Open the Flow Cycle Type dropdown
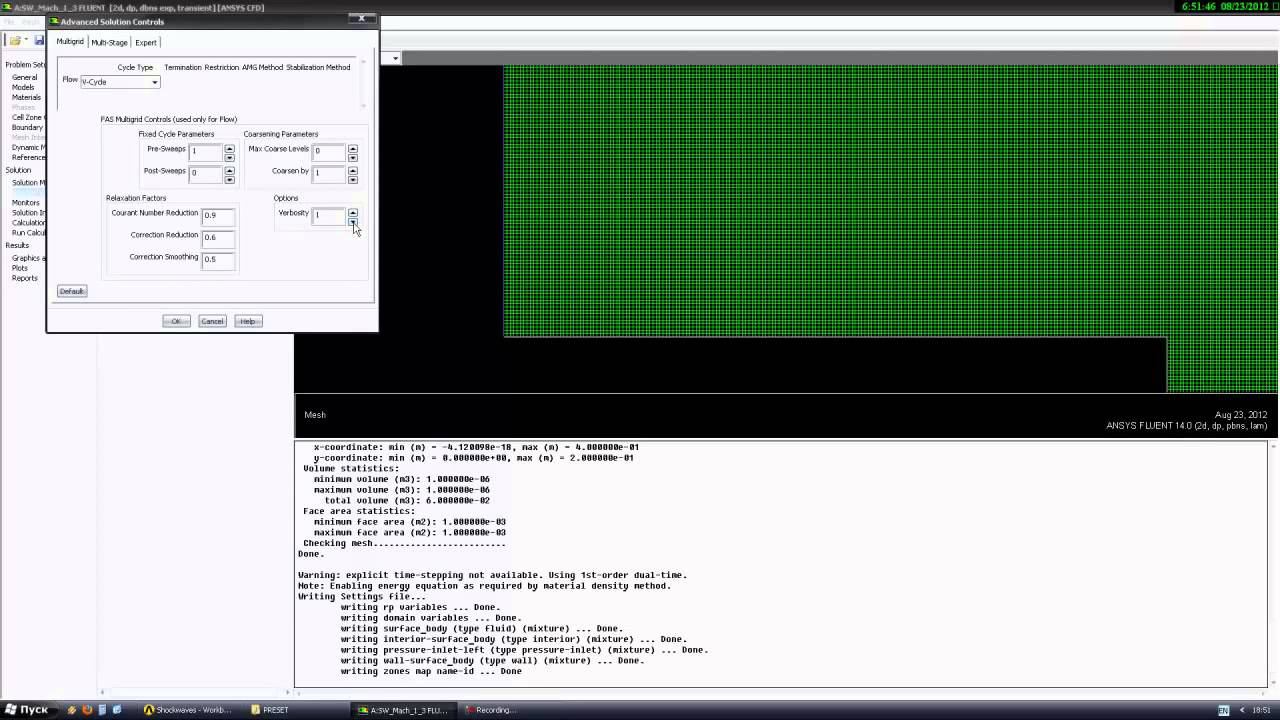Screen dimensions: 1280x720 coord(120,82)
